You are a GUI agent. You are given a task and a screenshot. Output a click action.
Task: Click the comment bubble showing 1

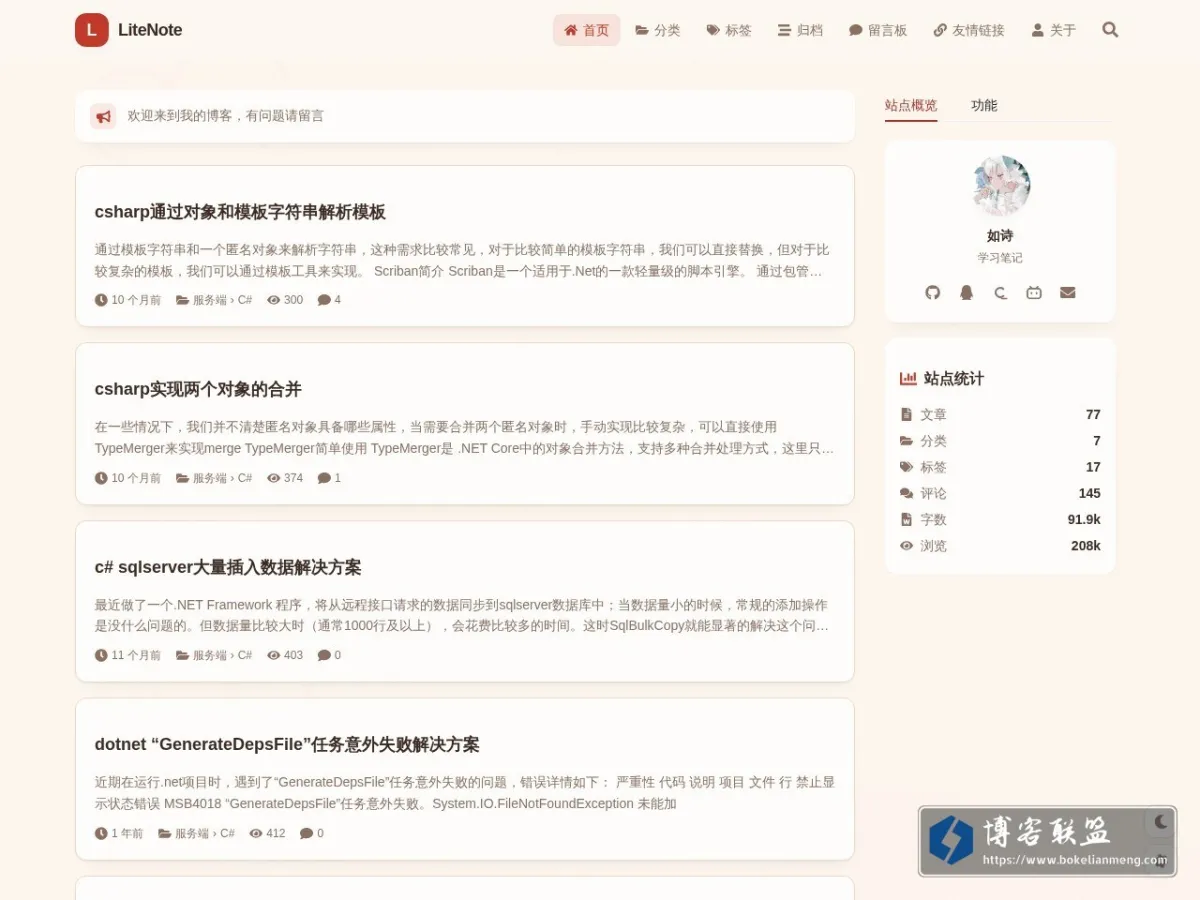pos(329,478)
